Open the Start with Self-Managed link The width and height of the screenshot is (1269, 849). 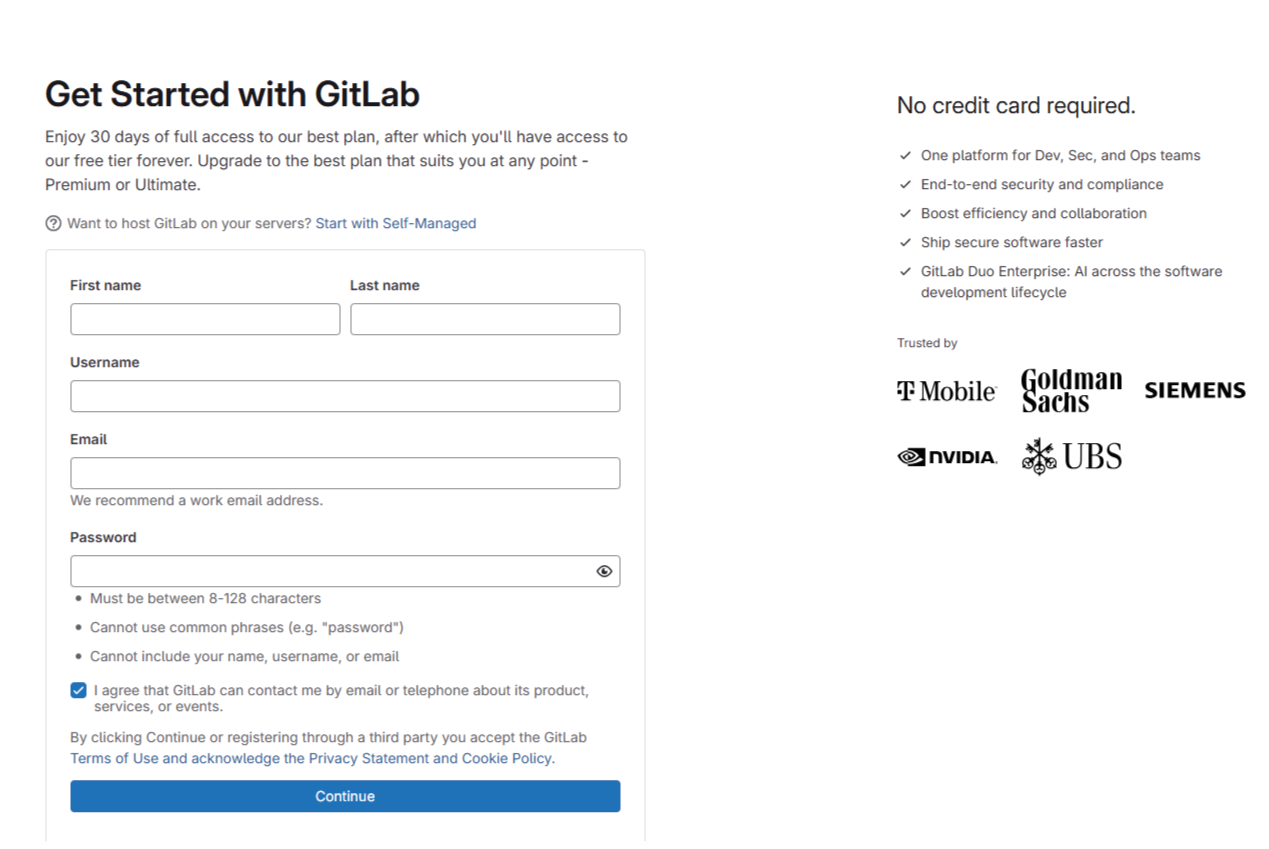point(396,224)
